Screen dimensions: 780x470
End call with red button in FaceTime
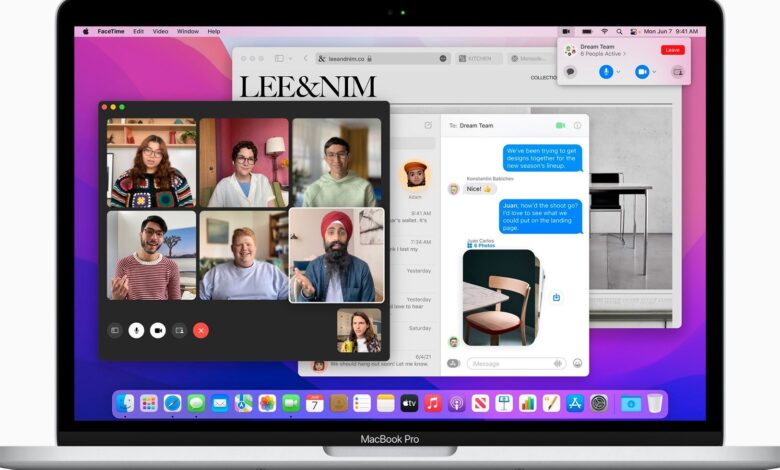pos(201,330)
